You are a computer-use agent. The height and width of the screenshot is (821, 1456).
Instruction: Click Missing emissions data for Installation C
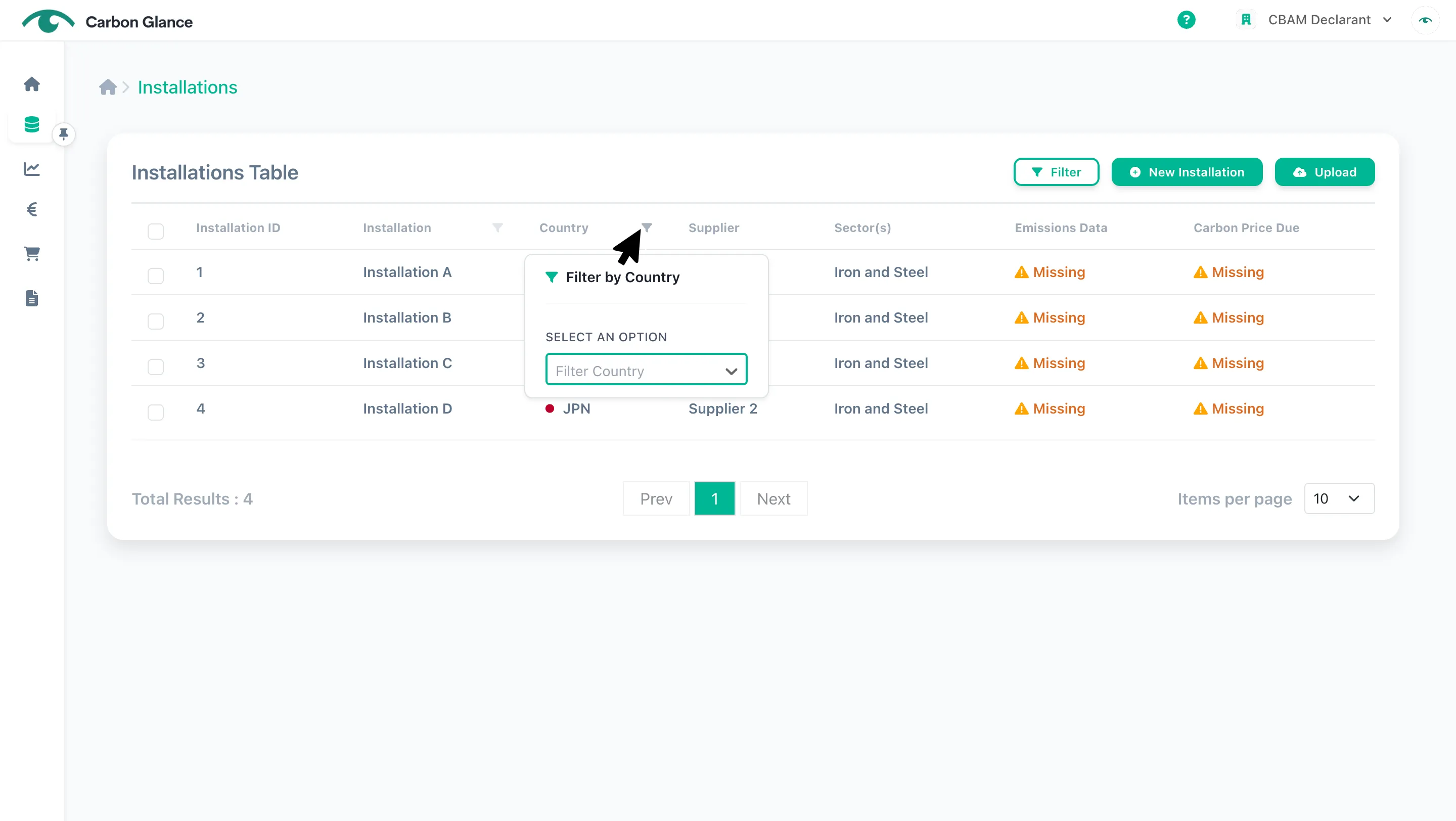[x=1050, y=363]
